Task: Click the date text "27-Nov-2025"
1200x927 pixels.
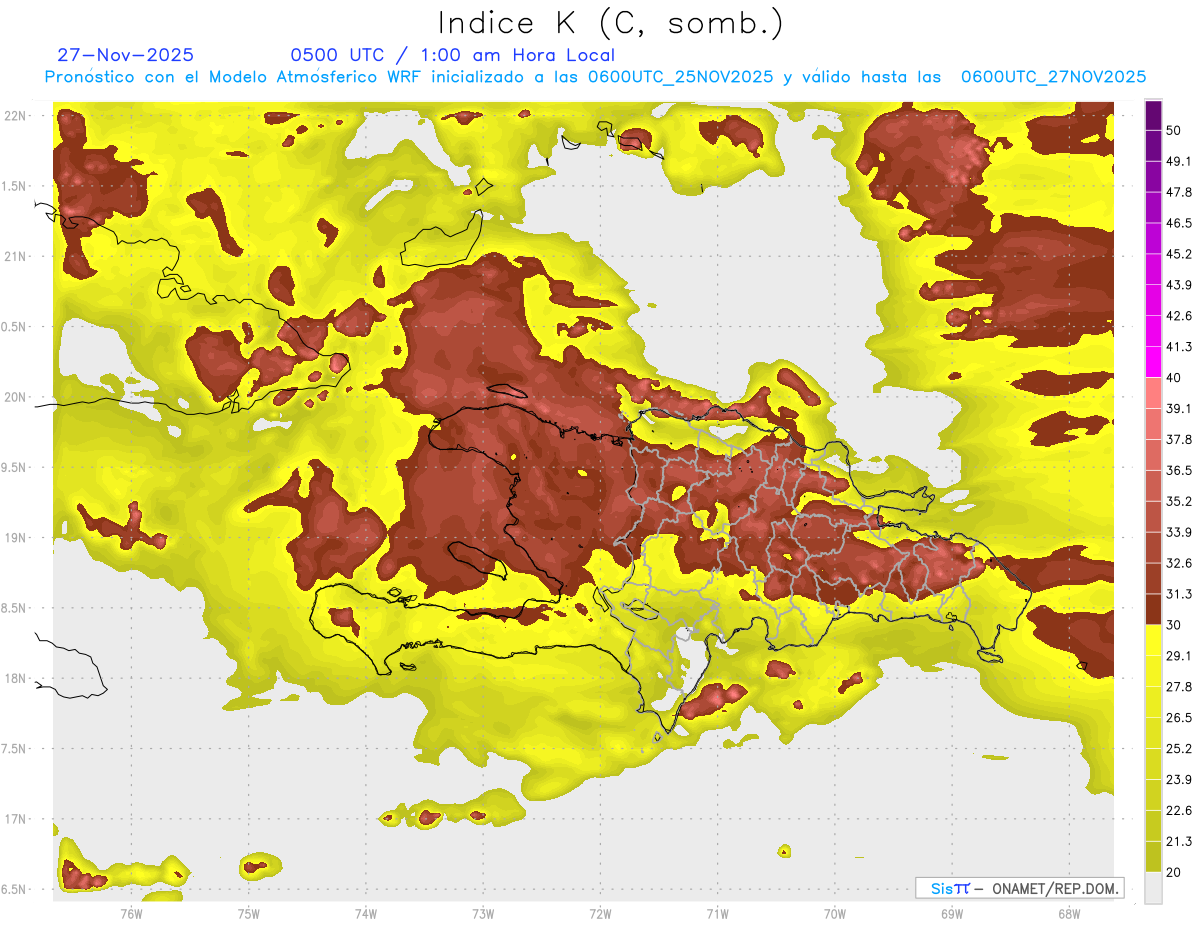Action: (126, 55)
